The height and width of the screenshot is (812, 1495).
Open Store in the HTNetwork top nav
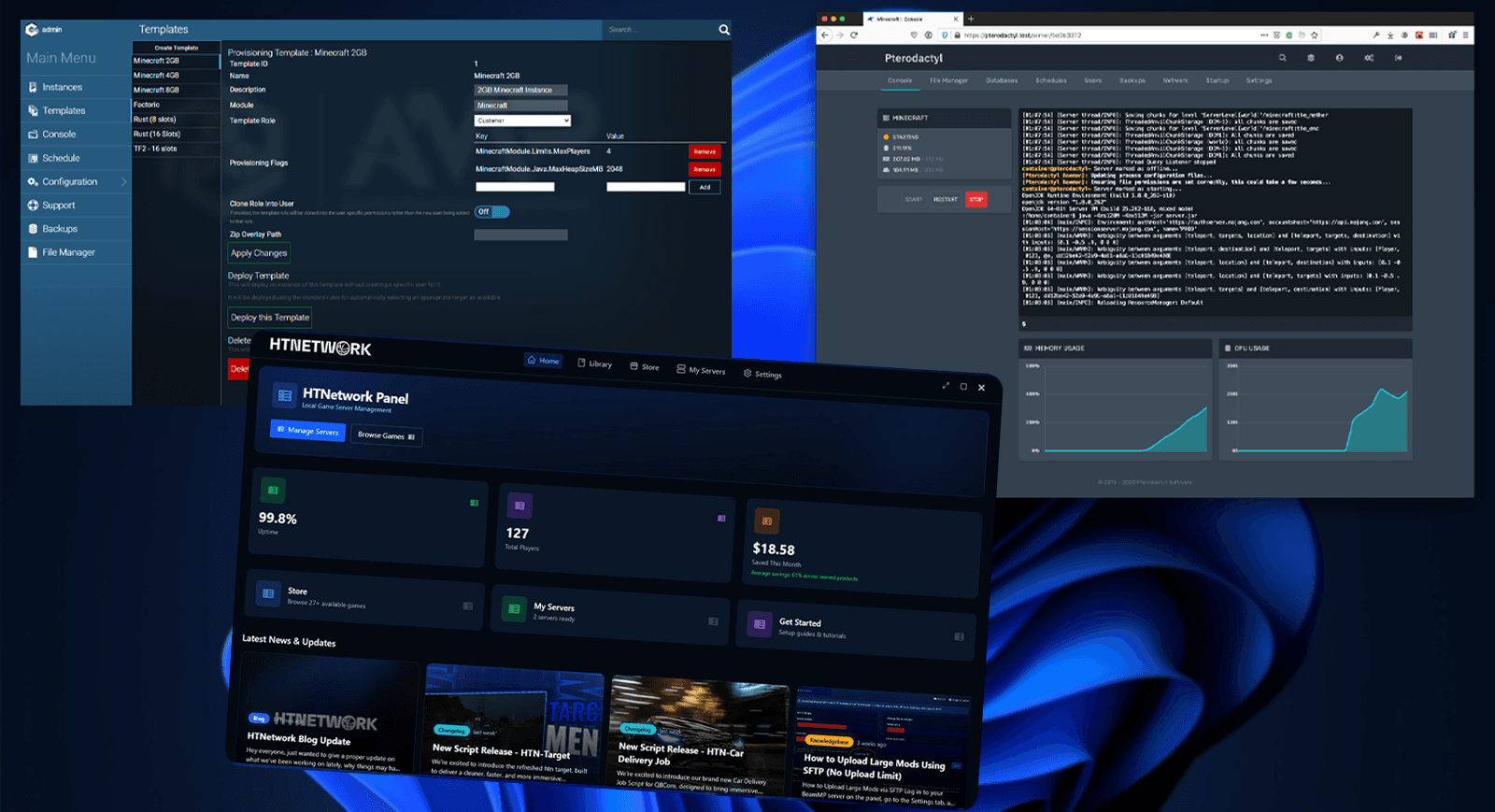coord(645,366)
